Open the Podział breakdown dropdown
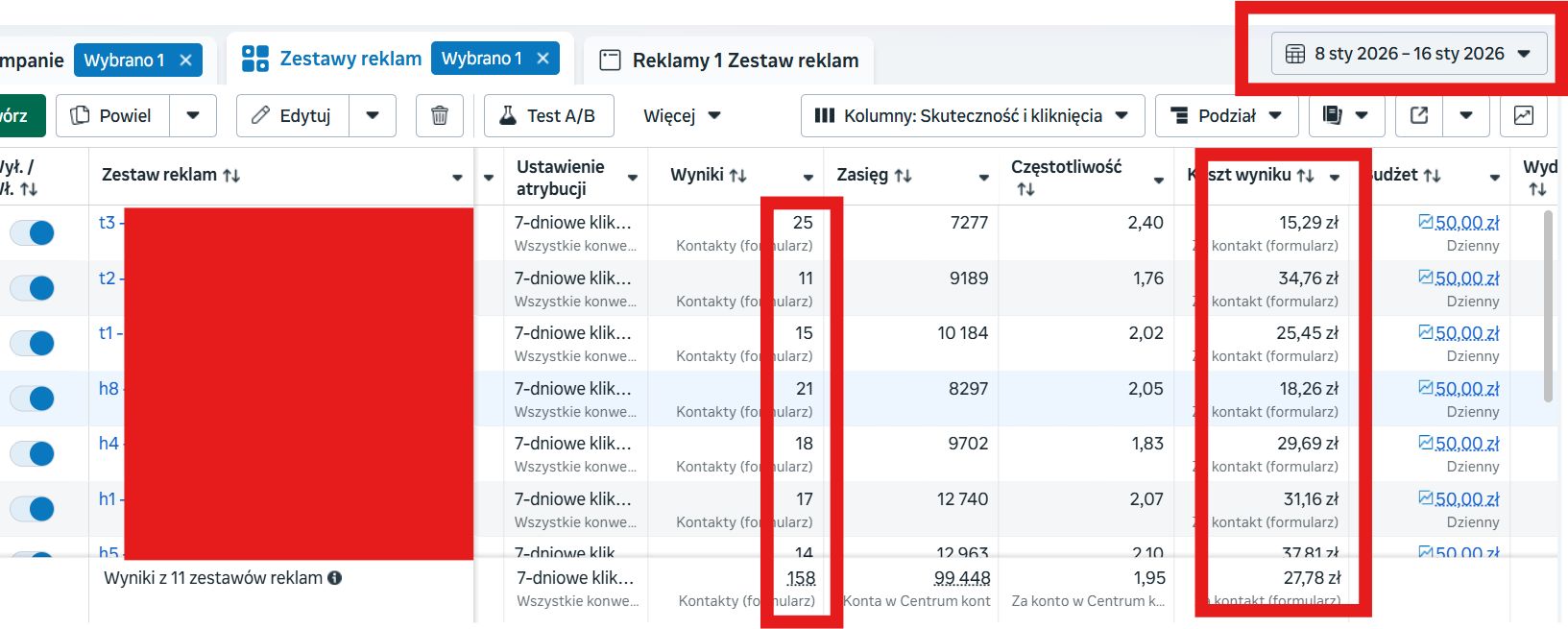 click(1226, 115)
